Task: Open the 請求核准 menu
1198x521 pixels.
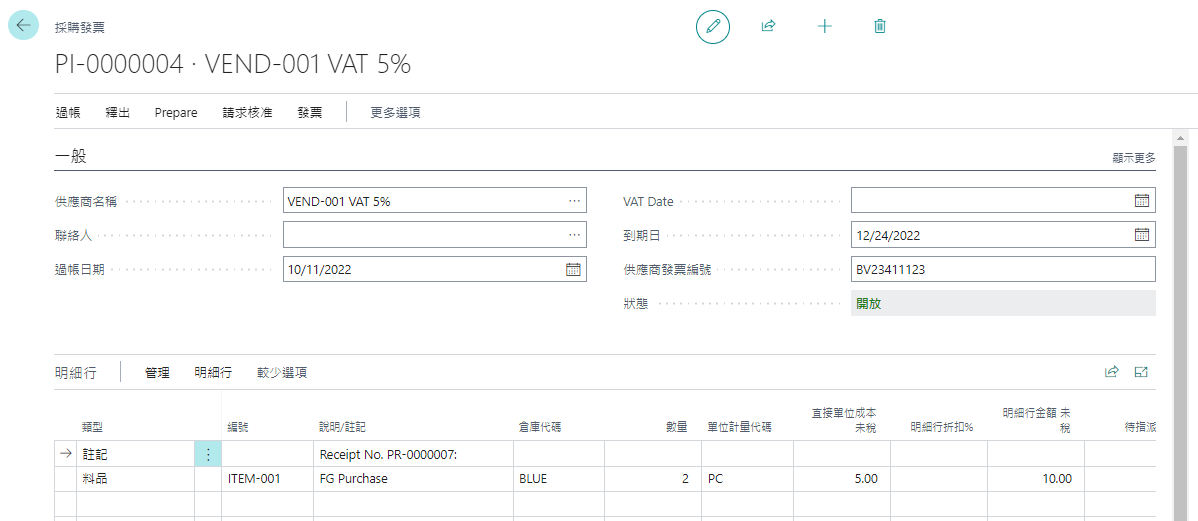Action: [x=248, y=112]
